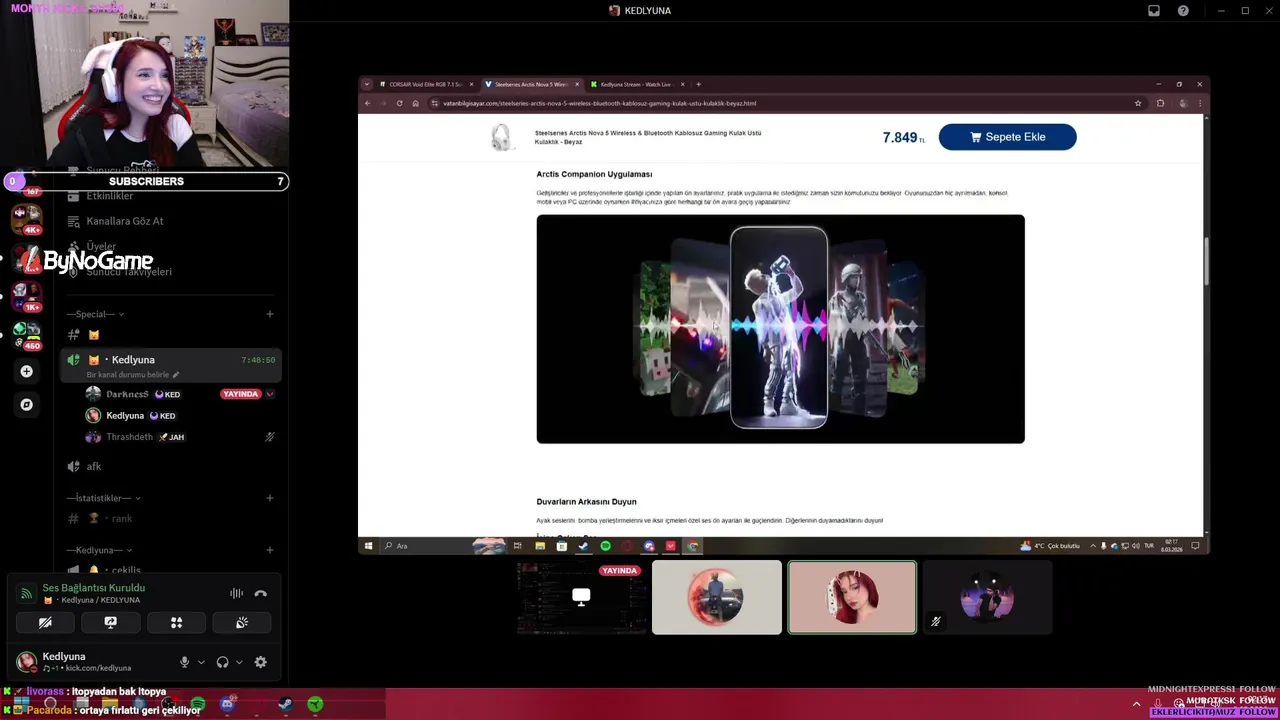Reload the page in the shared browser
The height and width of the screenshot is (720, 1280).
pos(399,103)
